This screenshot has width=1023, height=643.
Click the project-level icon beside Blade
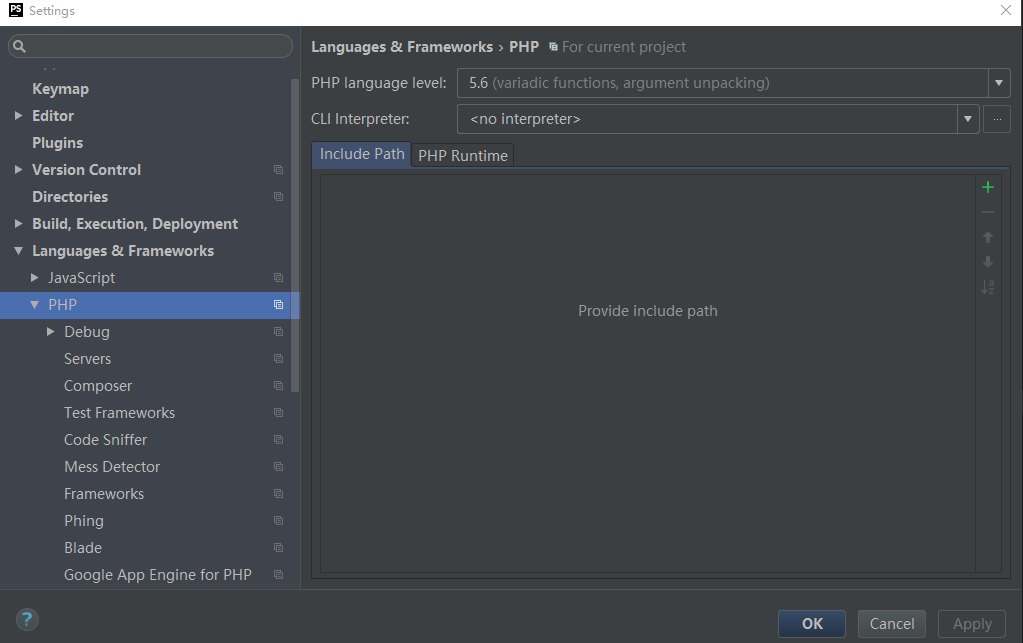click(279, 548)
